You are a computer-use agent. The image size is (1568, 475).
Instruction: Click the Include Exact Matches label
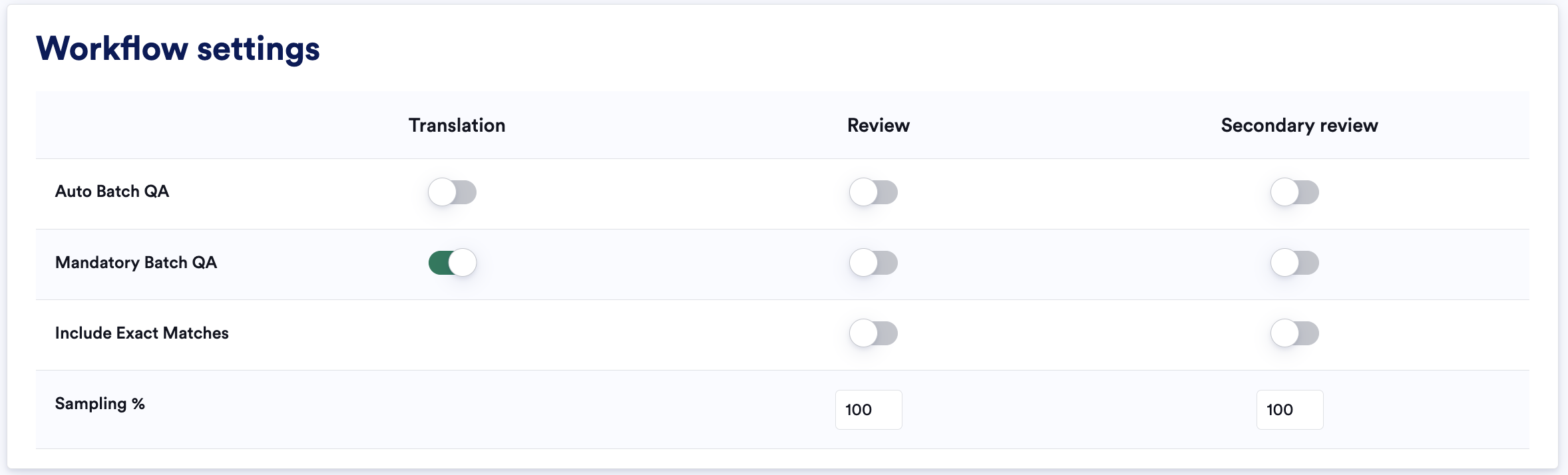[x=142, y=333]
